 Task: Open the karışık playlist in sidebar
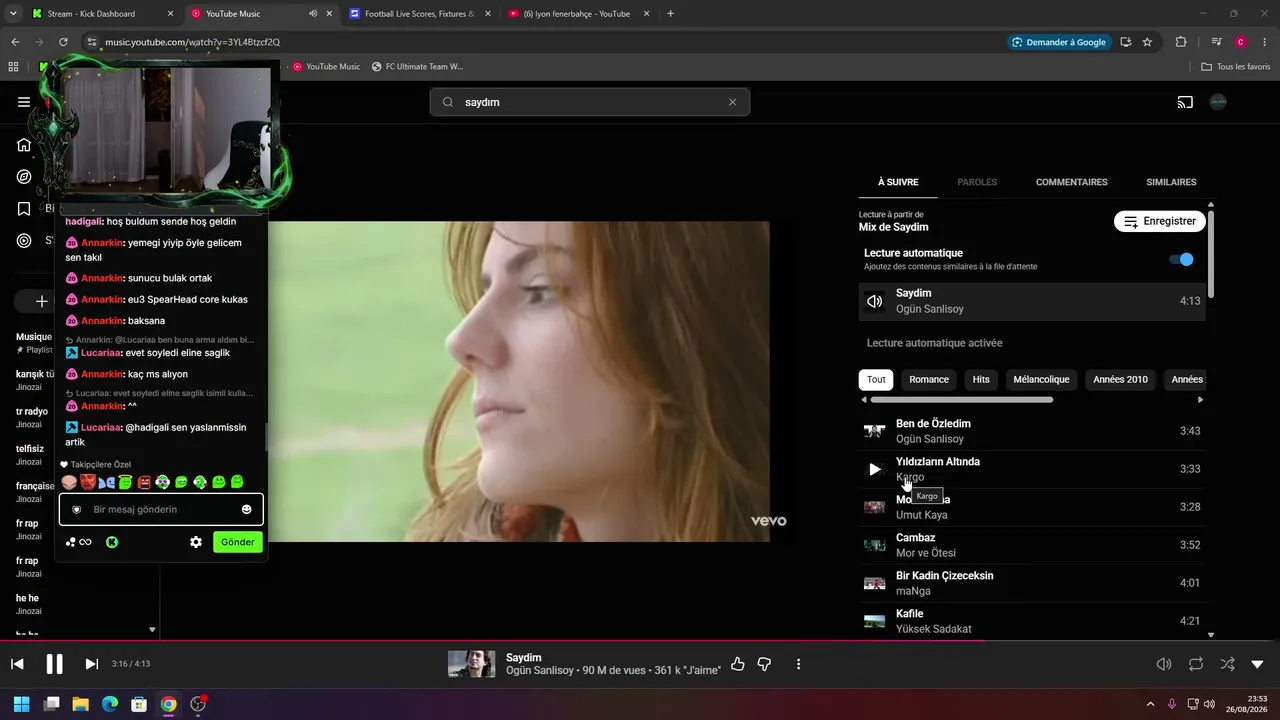(34, 380)
